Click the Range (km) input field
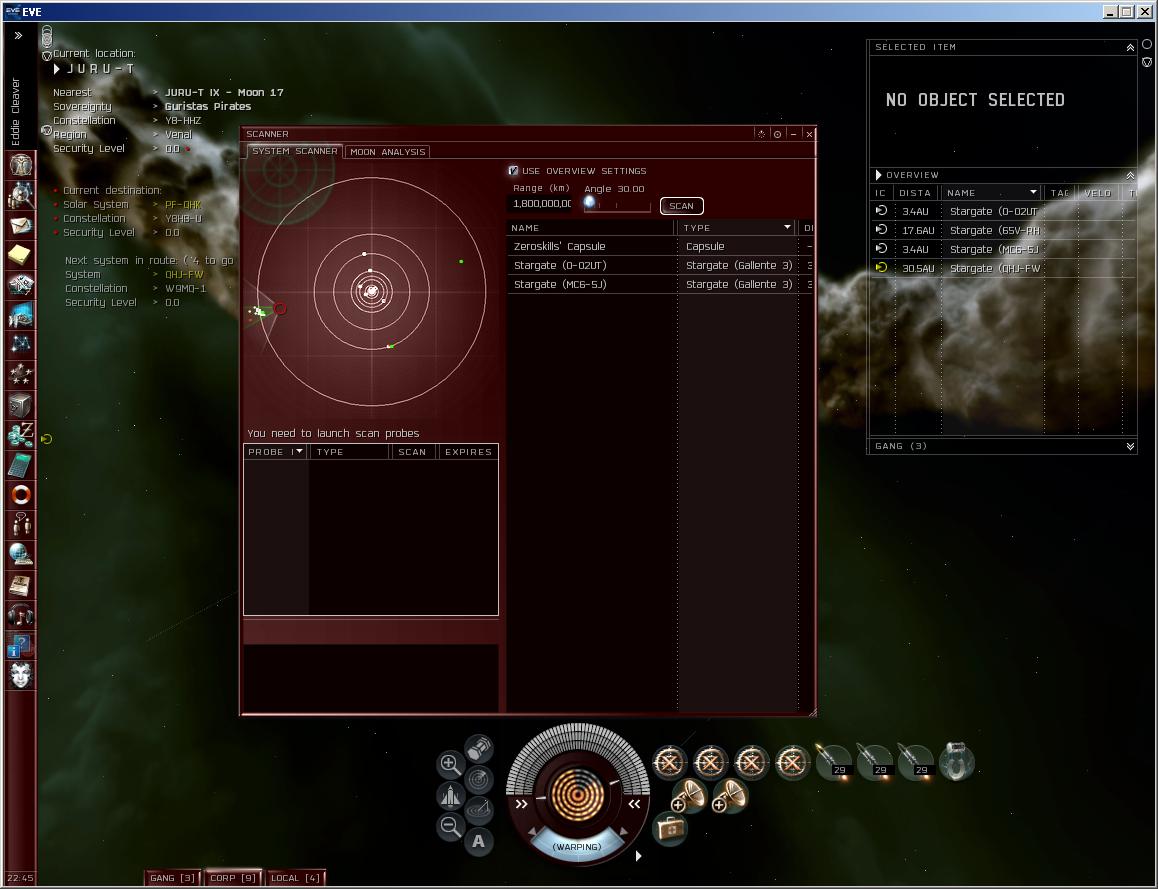1158x889 pixels. tap(541, 204)
